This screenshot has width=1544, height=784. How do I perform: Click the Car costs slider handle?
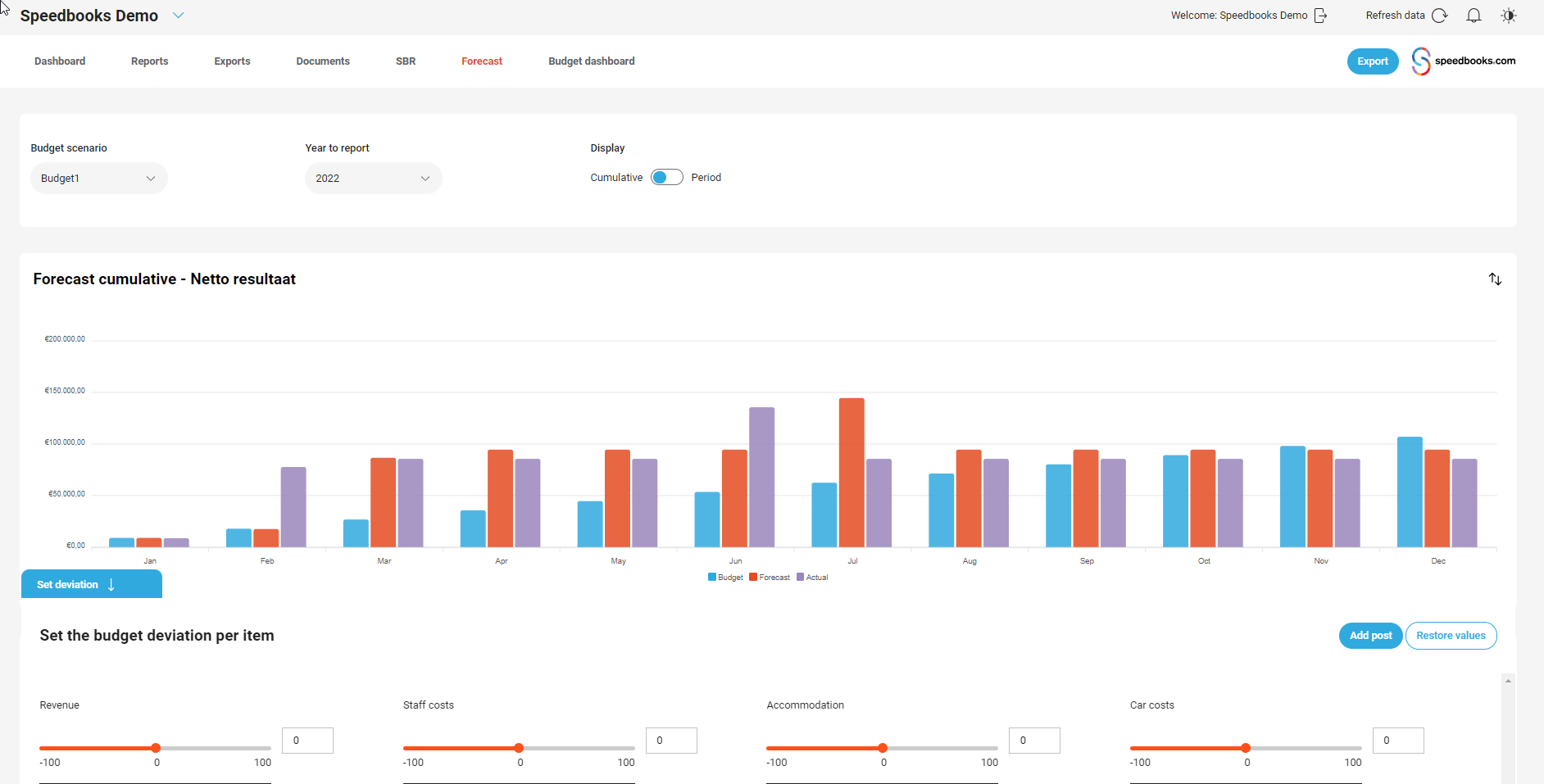point(1246,748)
